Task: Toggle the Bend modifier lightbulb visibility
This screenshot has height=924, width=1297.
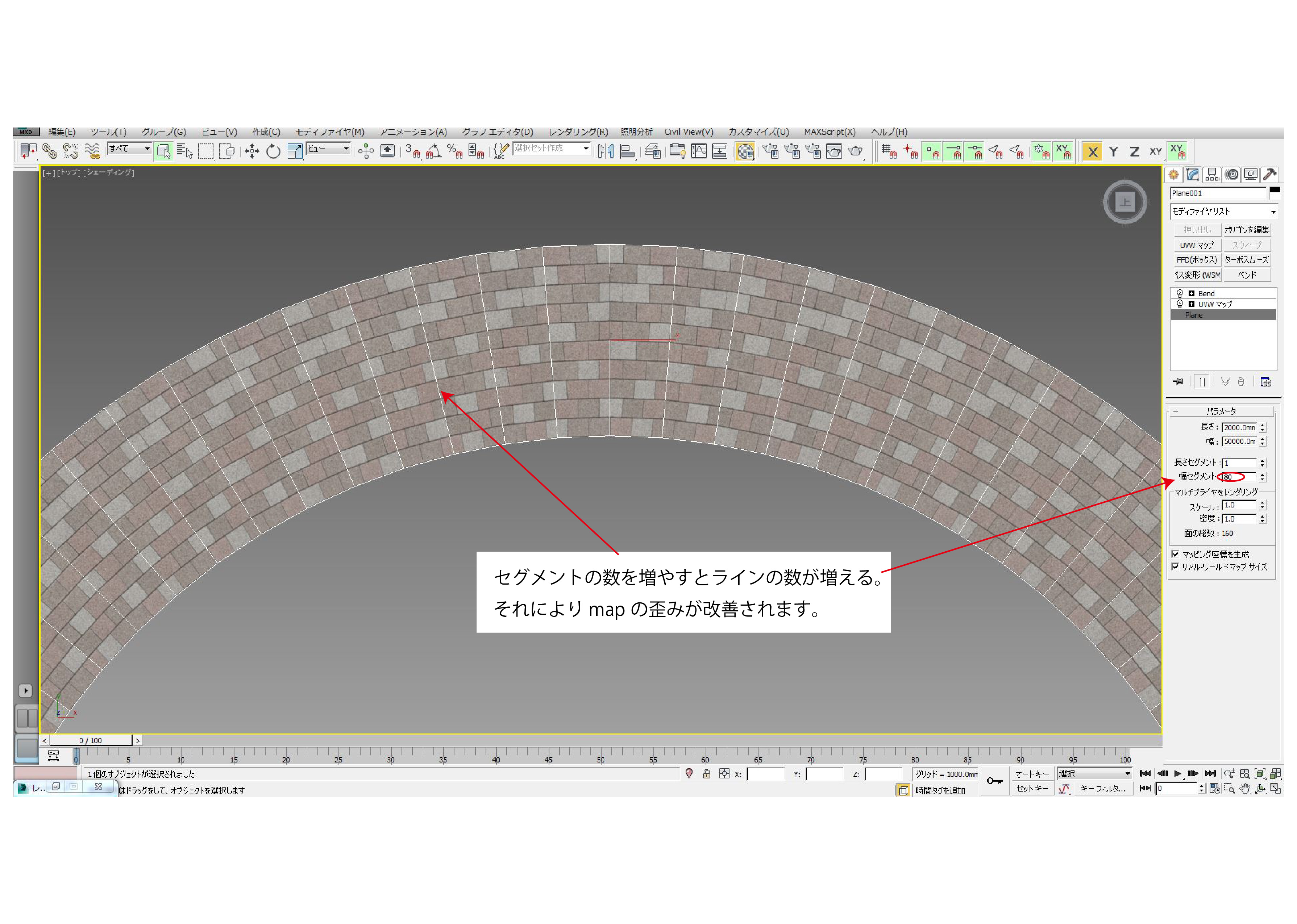Action: [1179, 294]
